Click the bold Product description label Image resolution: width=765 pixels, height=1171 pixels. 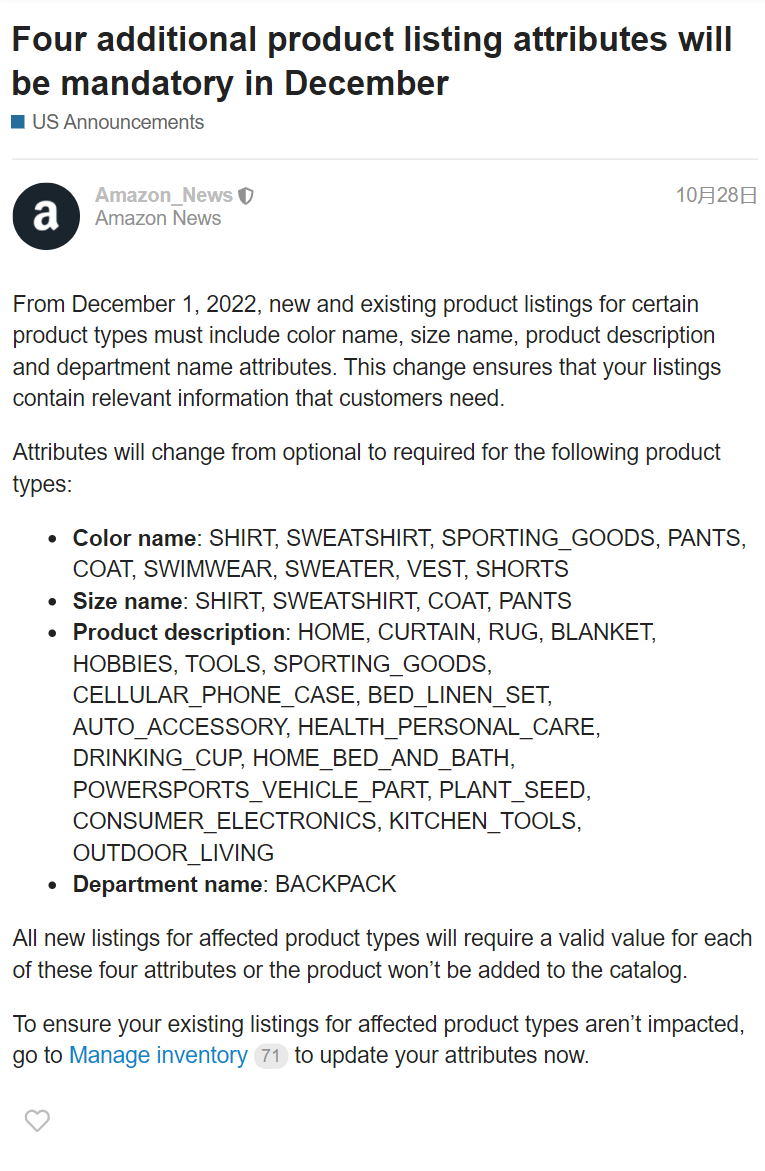[x=179, y=633]
